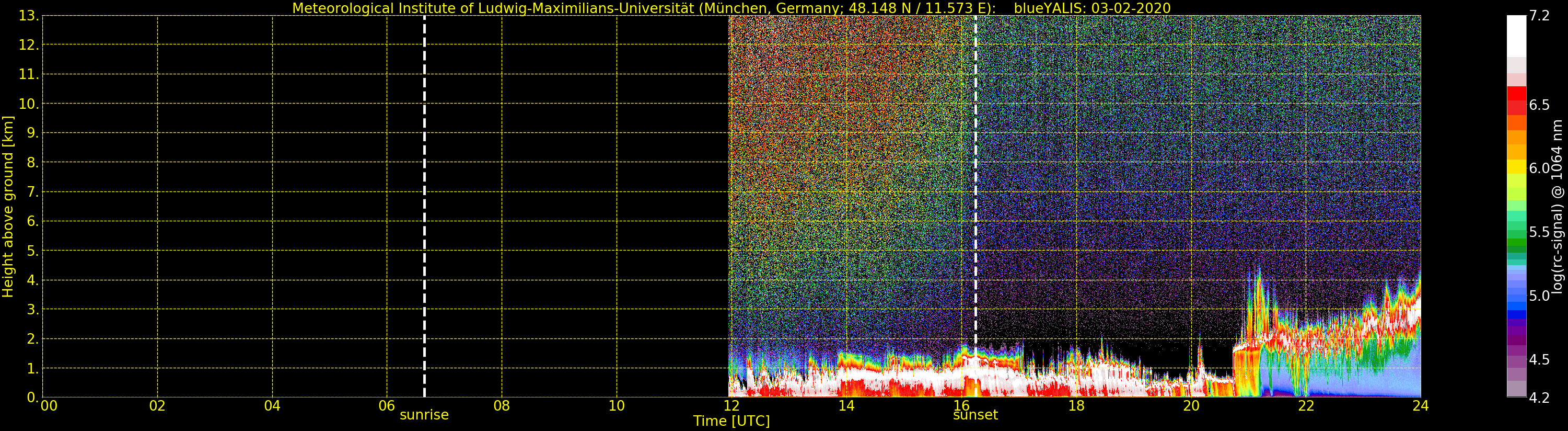Viewport: 1568px width, 431px height.
Task: Click the blueYALIS date in the plot title
Action: pyautogui.click(x=1092, y=8)
